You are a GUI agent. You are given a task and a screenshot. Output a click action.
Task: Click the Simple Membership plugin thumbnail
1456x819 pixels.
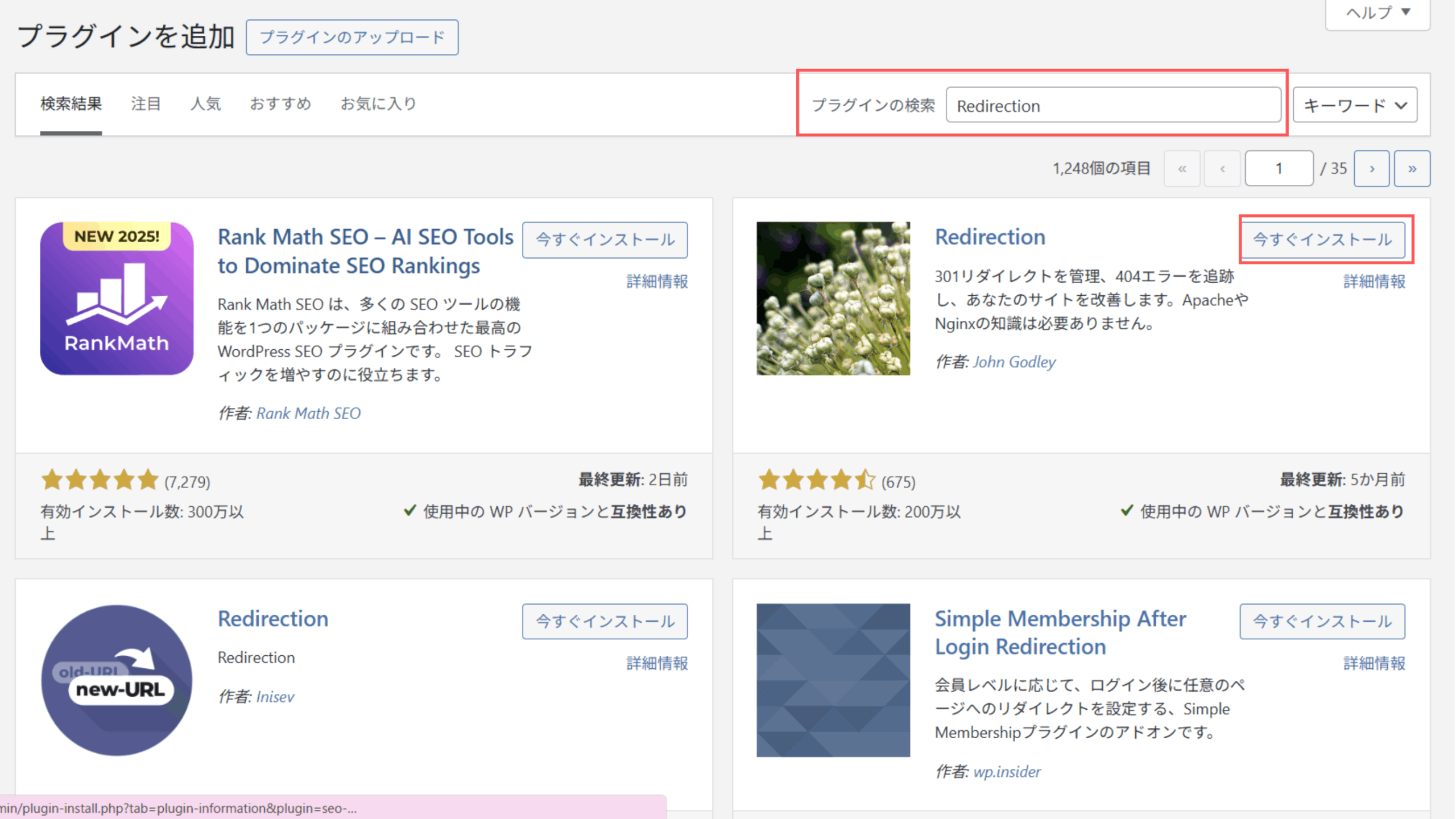[x=833, y=680]
